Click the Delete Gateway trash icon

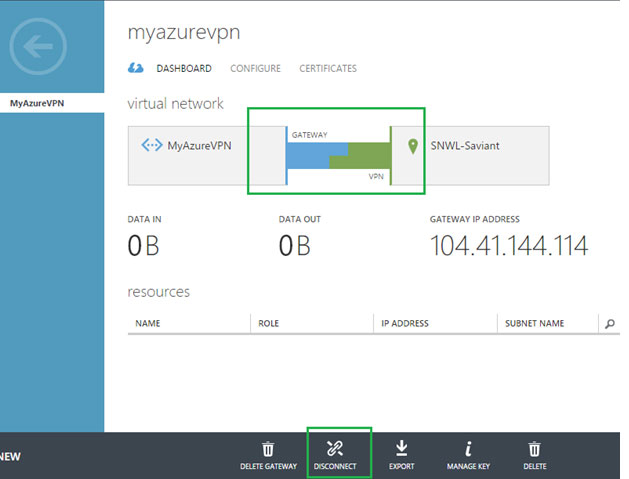(x=268, y=449)
